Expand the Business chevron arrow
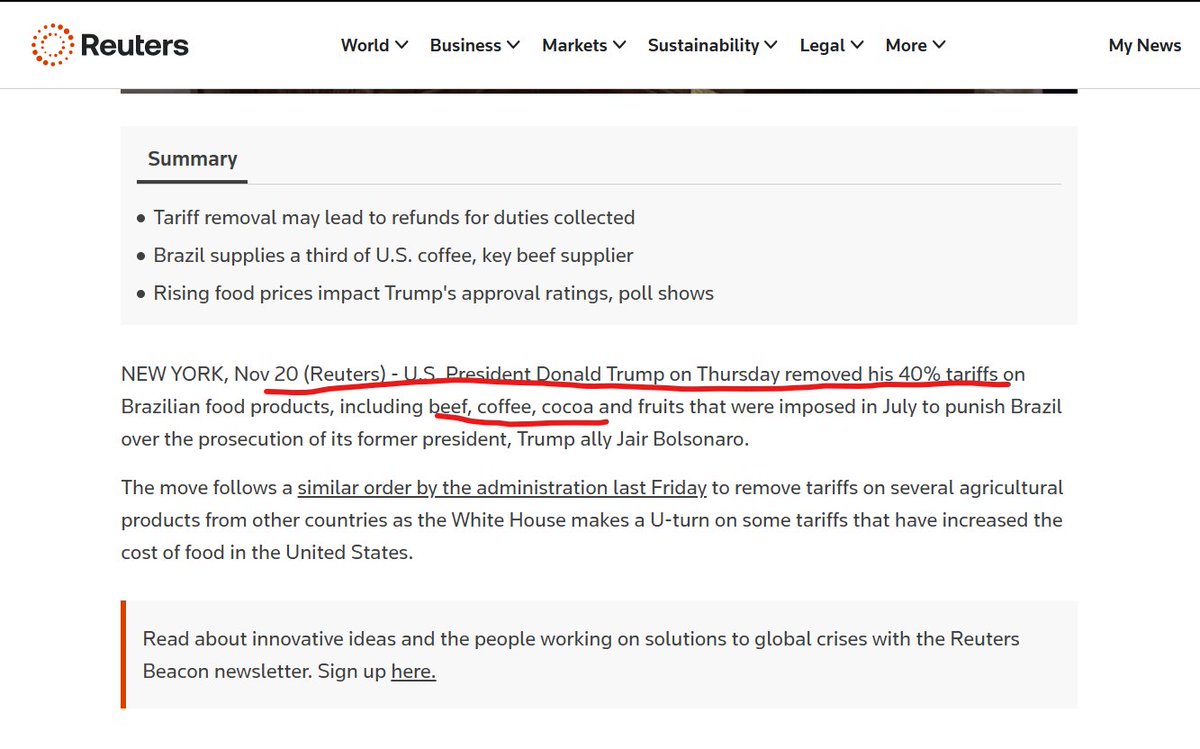Screen dimensions: 1200x749 pos(514,45)
